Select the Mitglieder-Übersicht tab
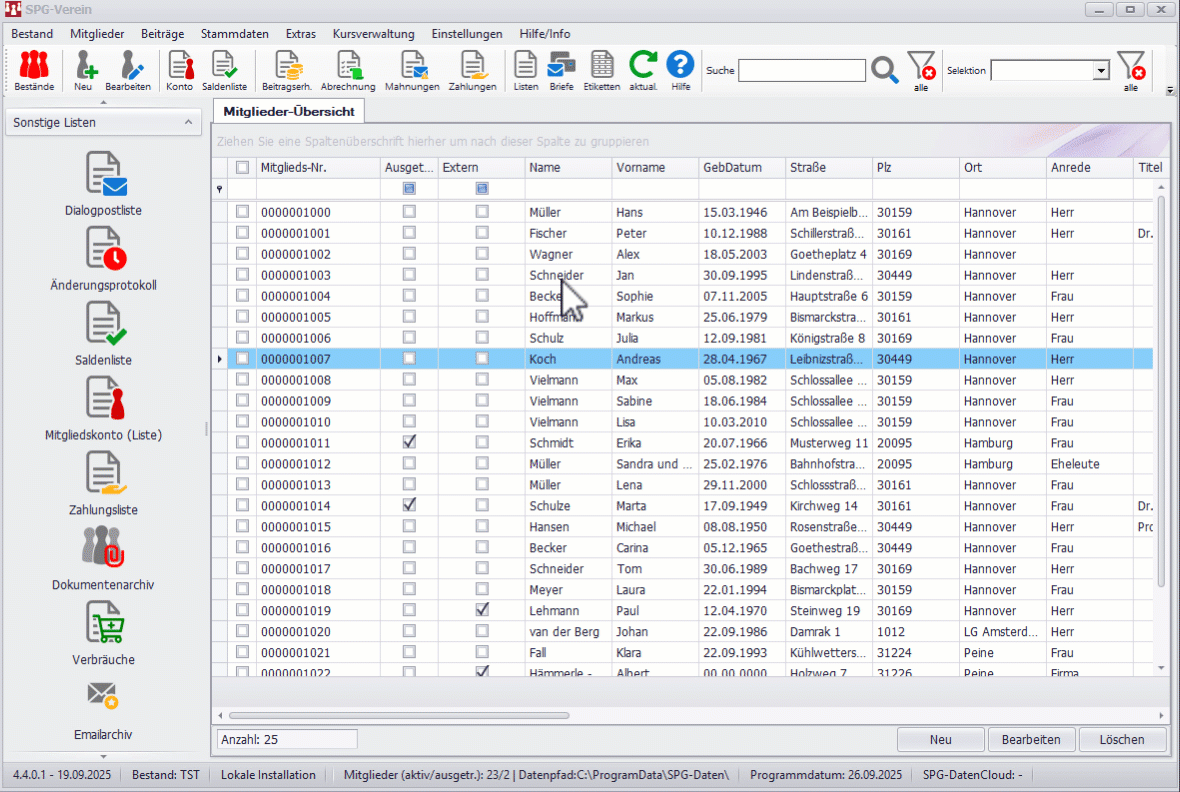Viewport: 1180px width, 792px height. click(x=289, y=111)
